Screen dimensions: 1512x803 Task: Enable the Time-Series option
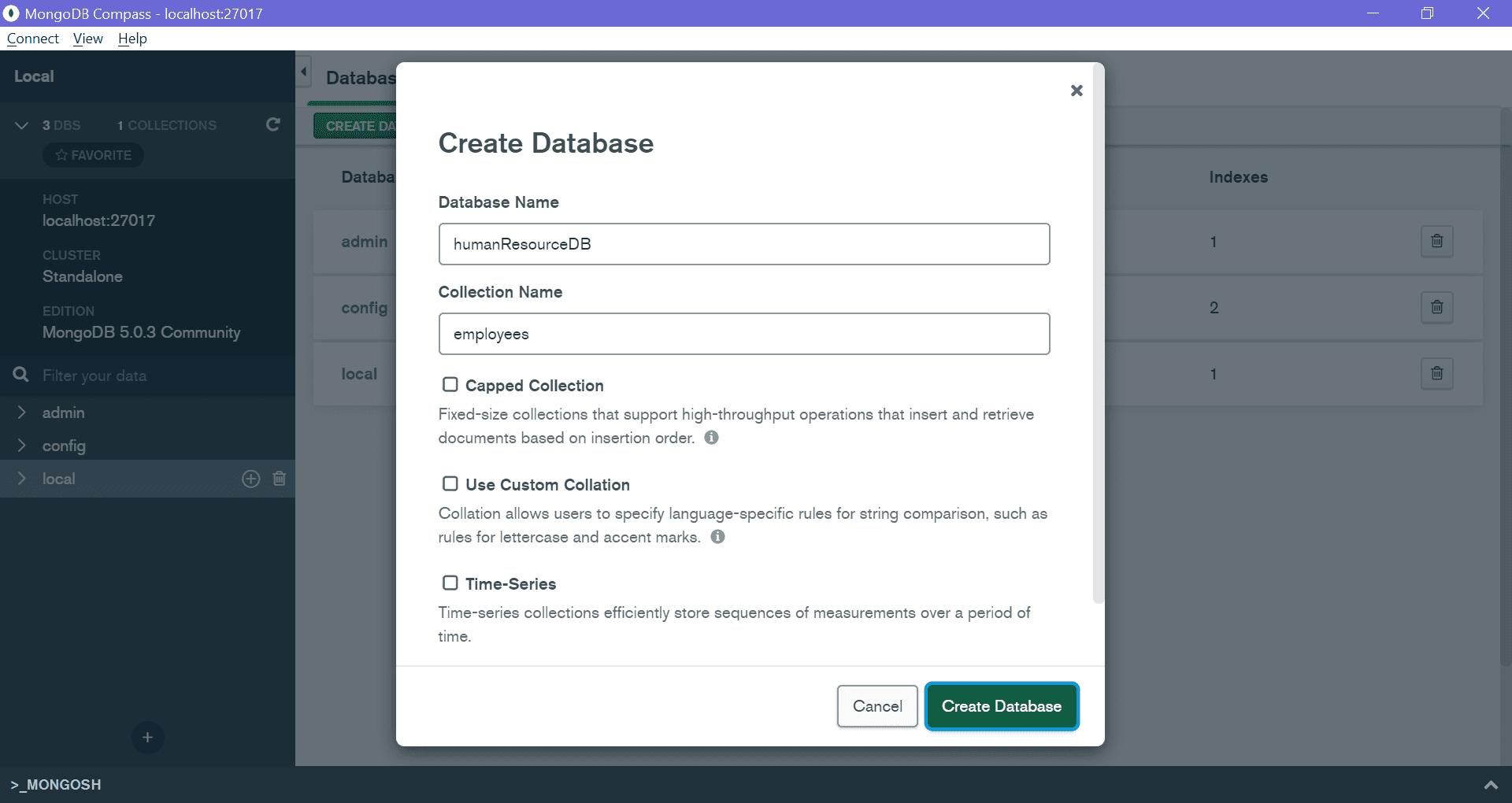(450, 583)
